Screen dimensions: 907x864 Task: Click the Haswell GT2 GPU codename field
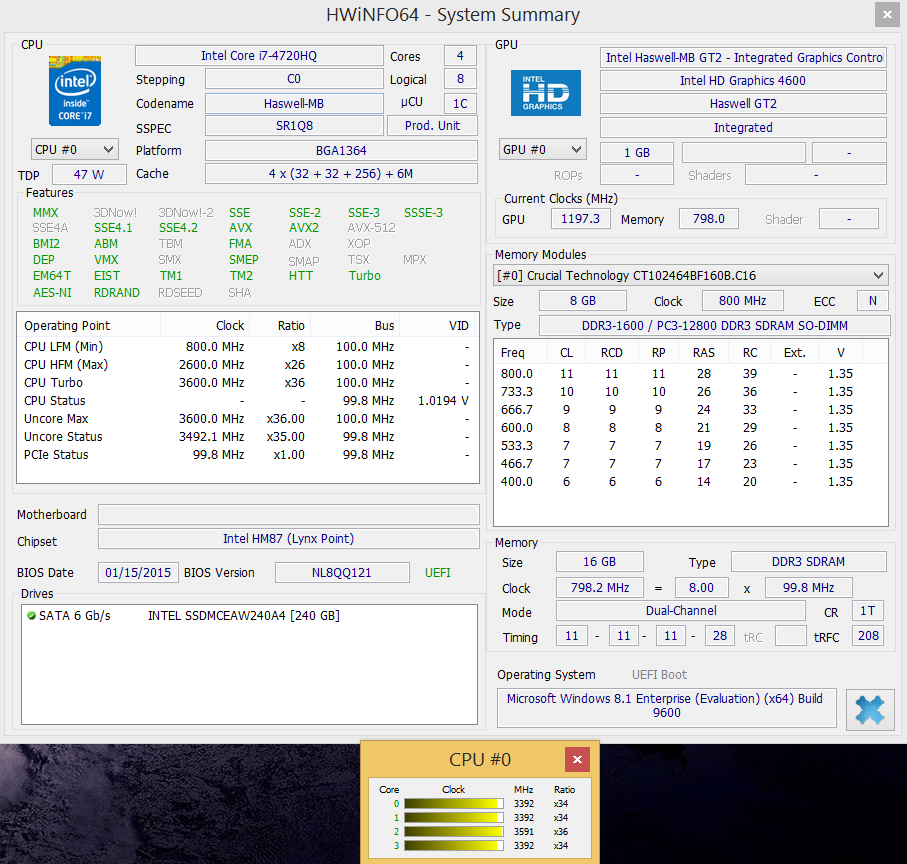tap(743, 104)
